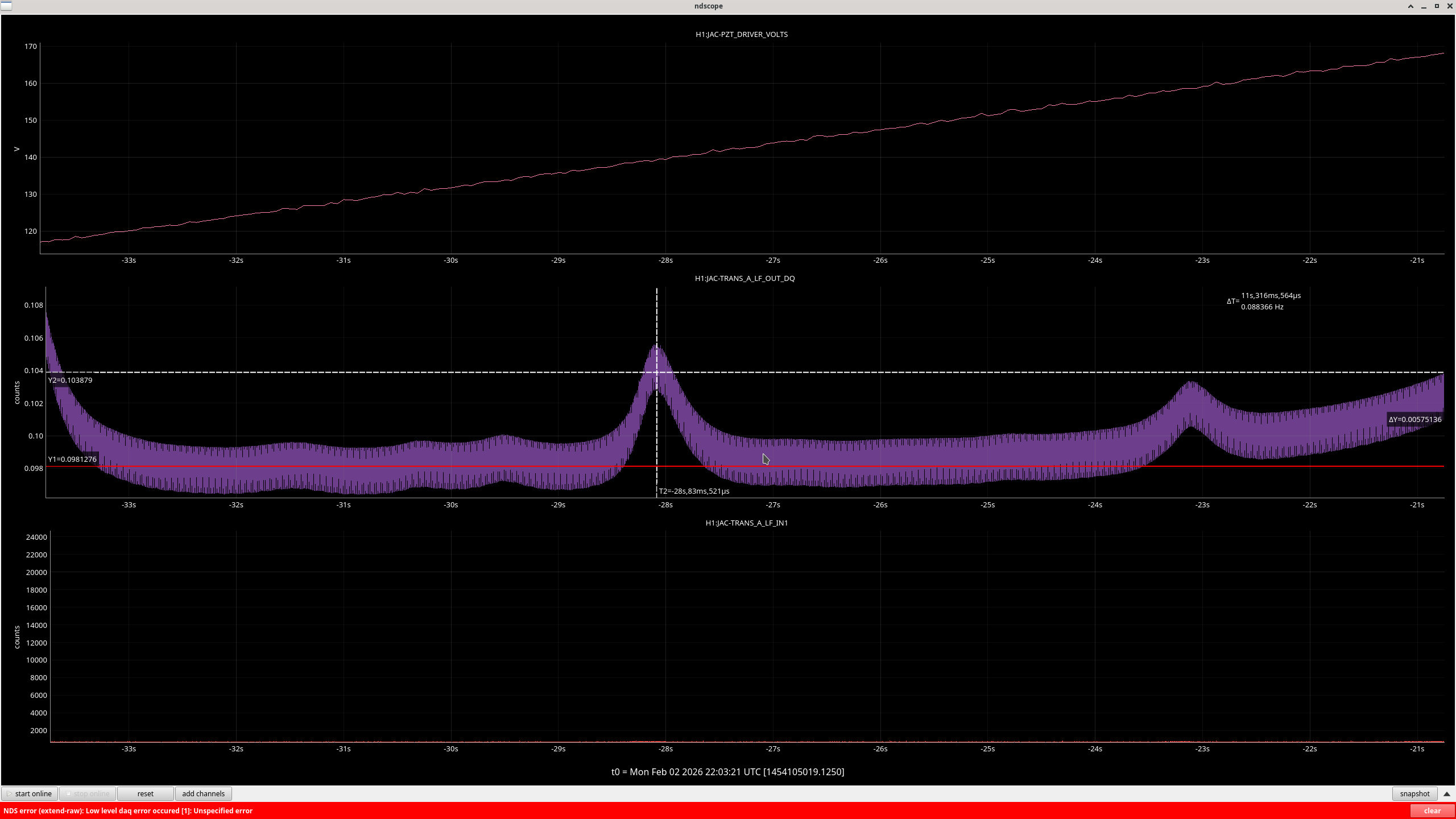Image resolution: width=1456 pixels, height=819 pixels.
Task: Click the start online play button
Action: click(x=30, y=793)
